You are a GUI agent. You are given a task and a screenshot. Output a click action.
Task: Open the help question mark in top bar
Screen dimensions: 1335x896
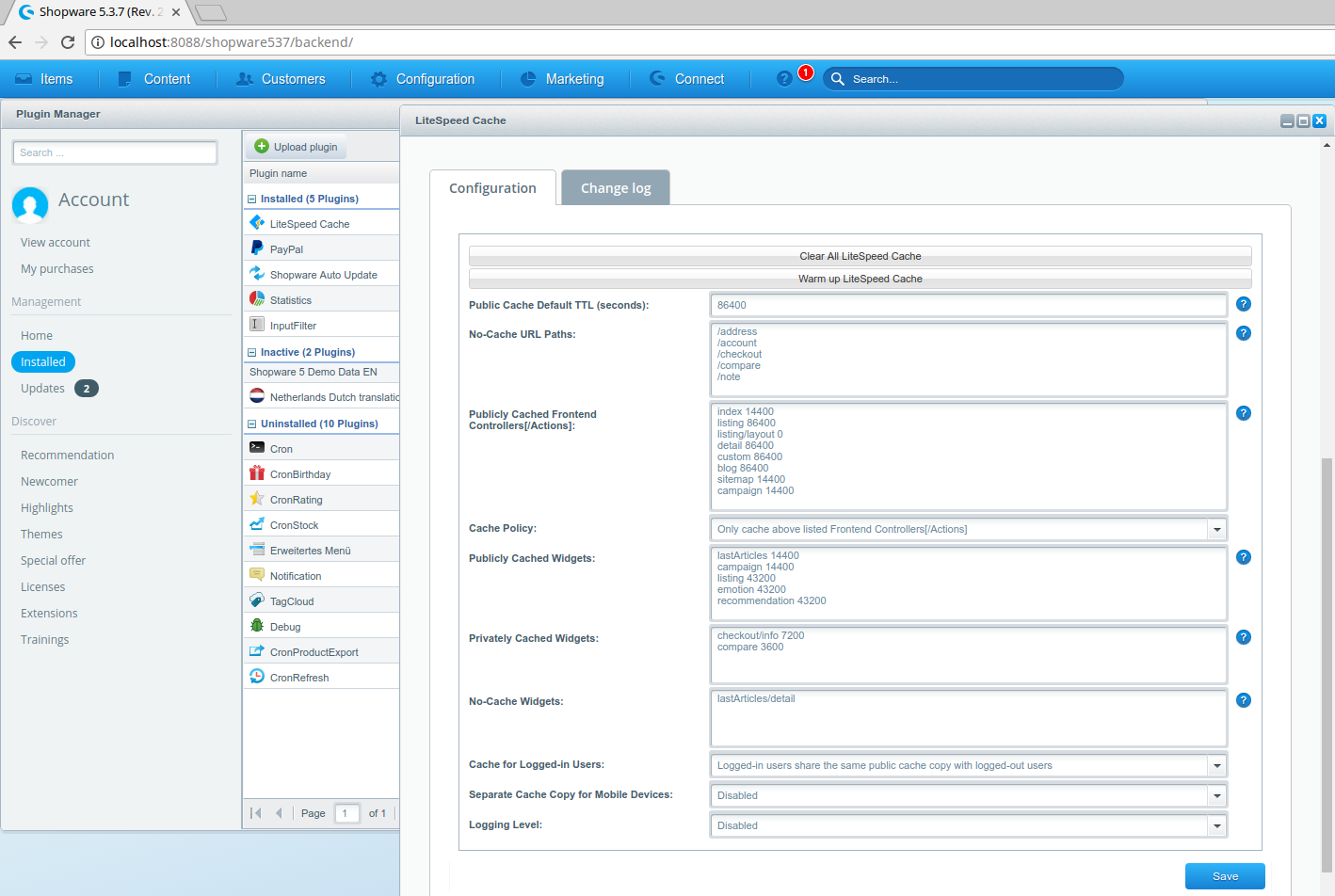[x=784, y=79]
